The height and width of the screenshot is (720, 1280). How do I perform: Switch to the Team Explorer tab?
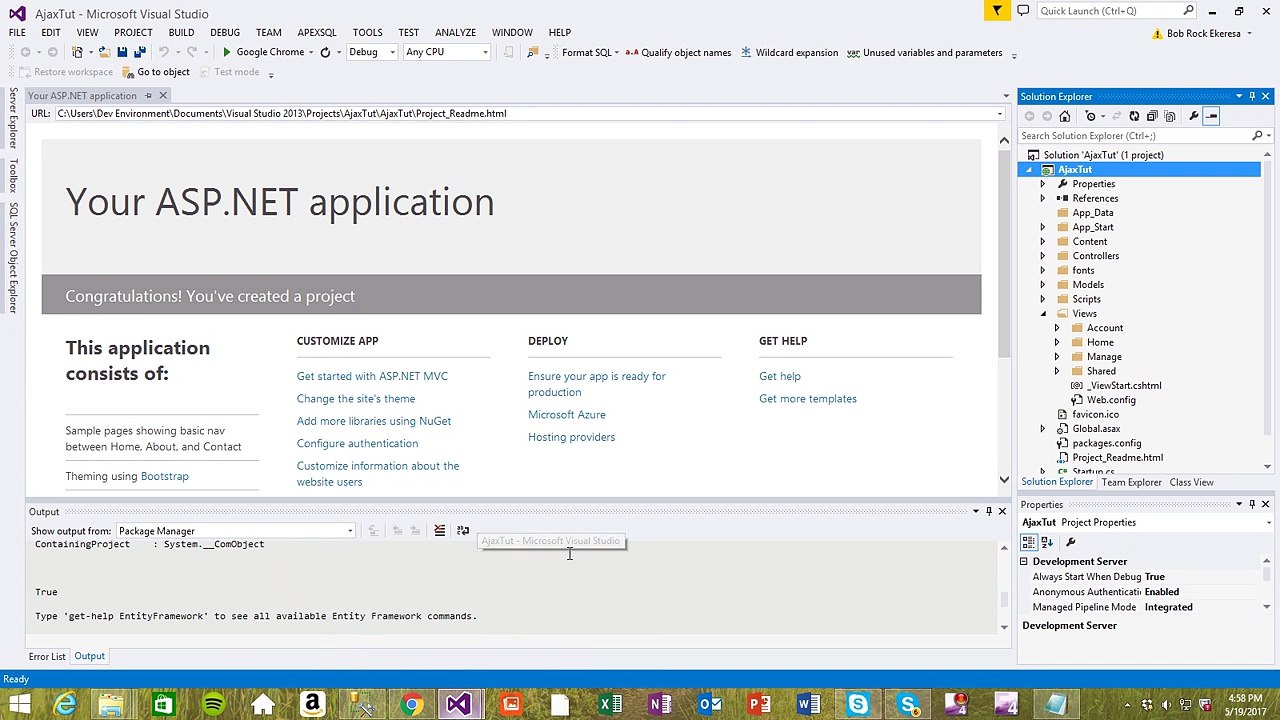click(x=1131, y=482)
